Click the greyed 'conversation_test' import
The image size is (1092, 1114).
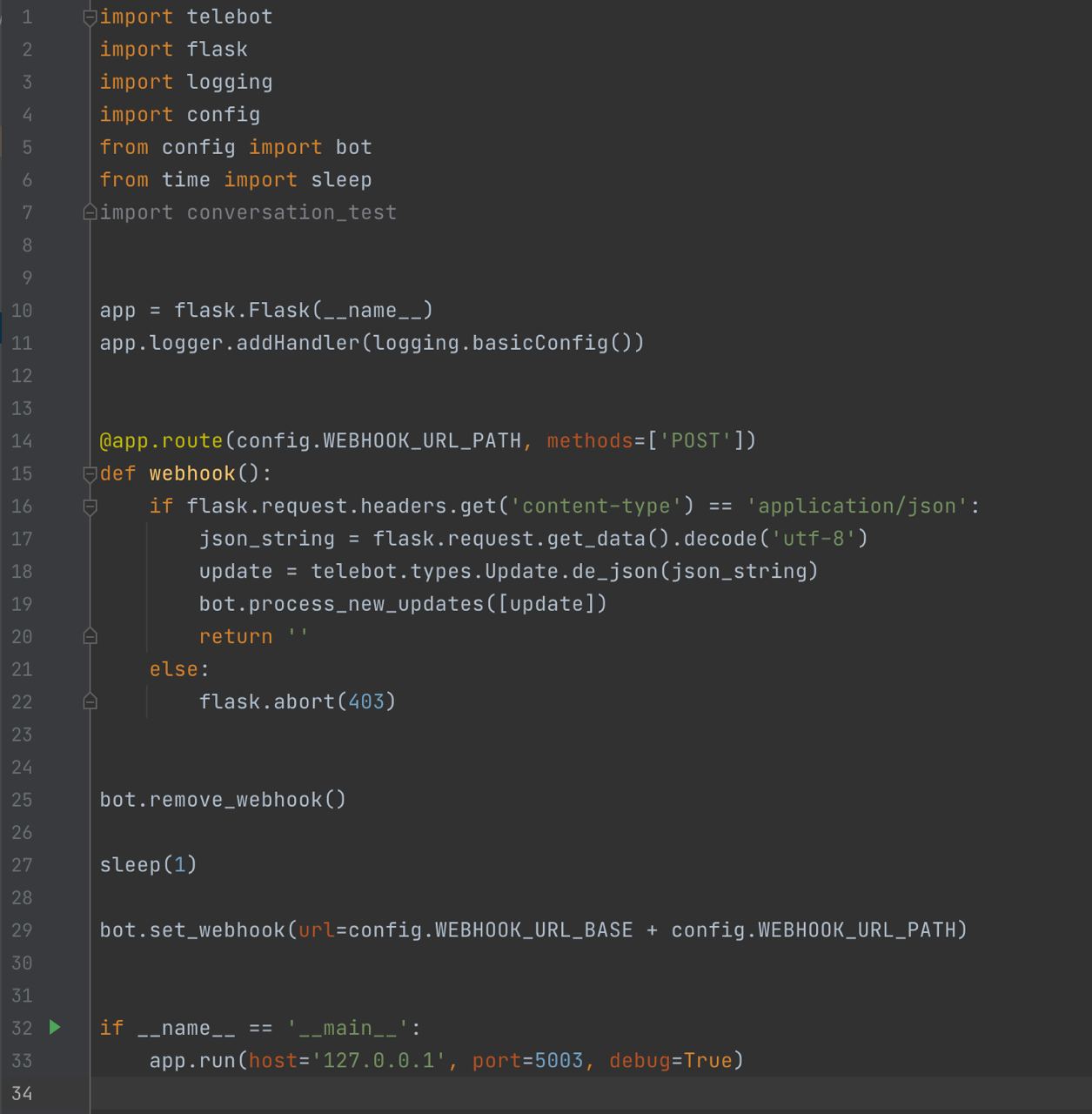pos(291,212)
